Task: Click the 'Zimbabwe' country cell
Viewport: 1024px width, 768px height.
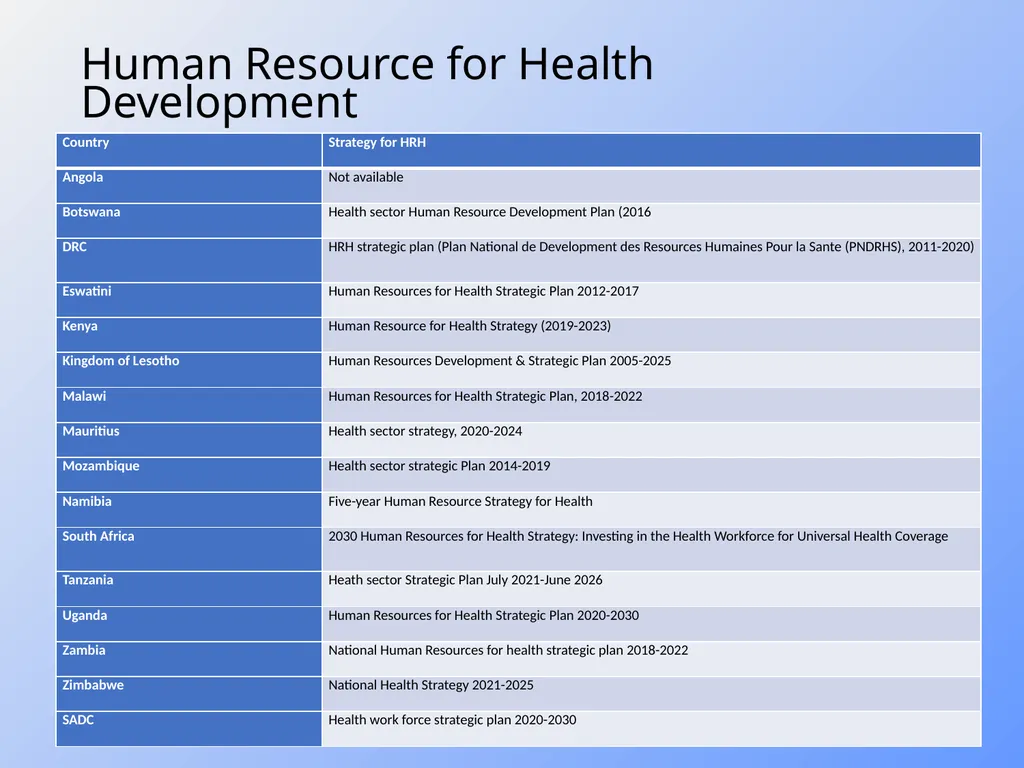Action: 189,694
